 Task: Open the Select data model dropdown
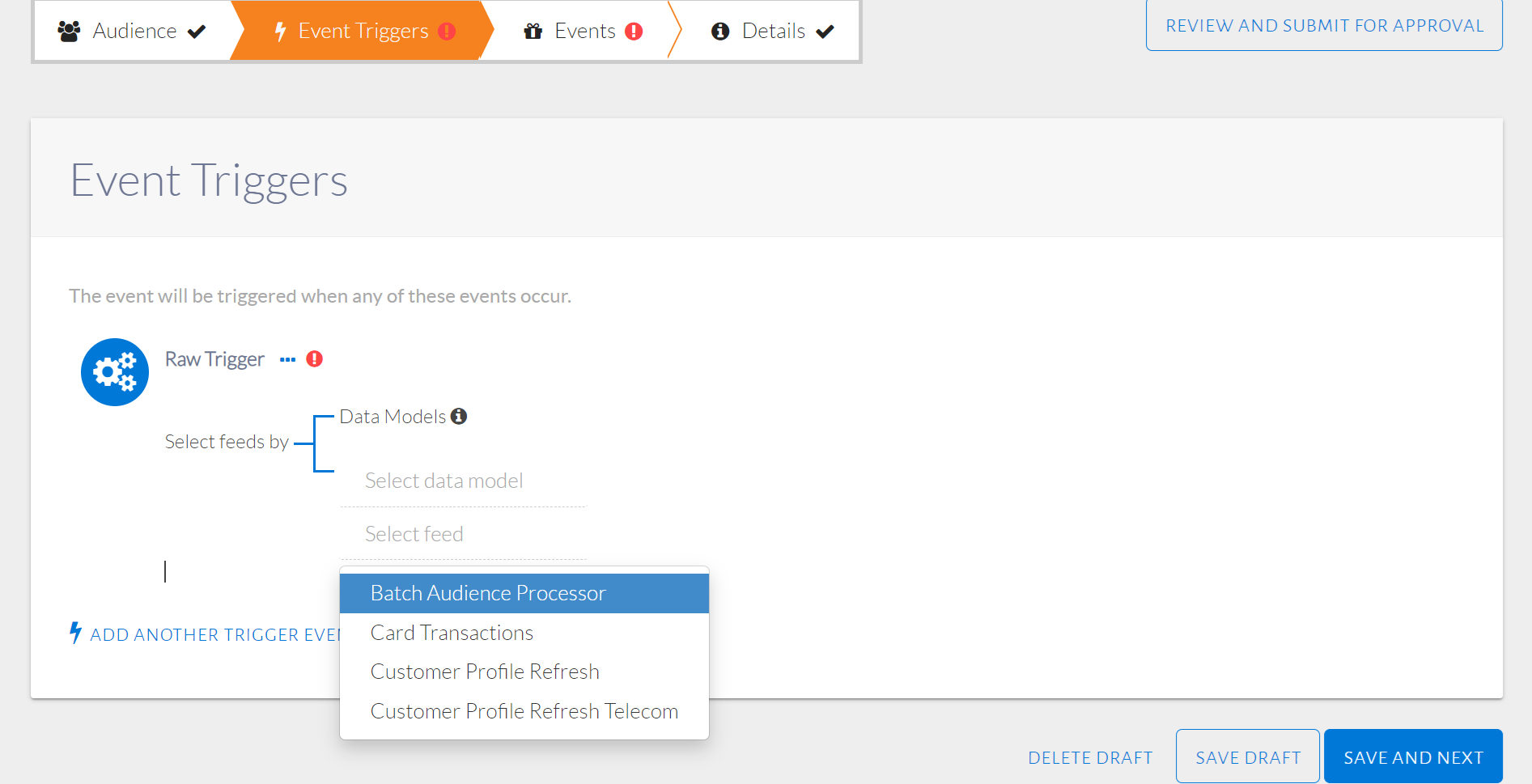pos(463,481)
